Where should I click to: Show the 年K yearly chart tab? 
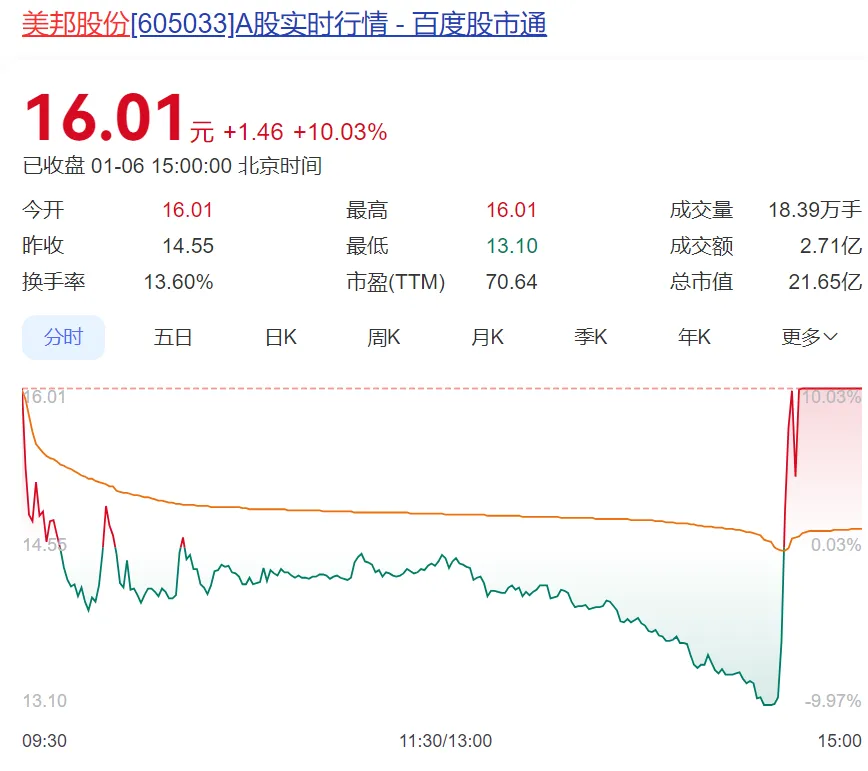tap(694, 337)
